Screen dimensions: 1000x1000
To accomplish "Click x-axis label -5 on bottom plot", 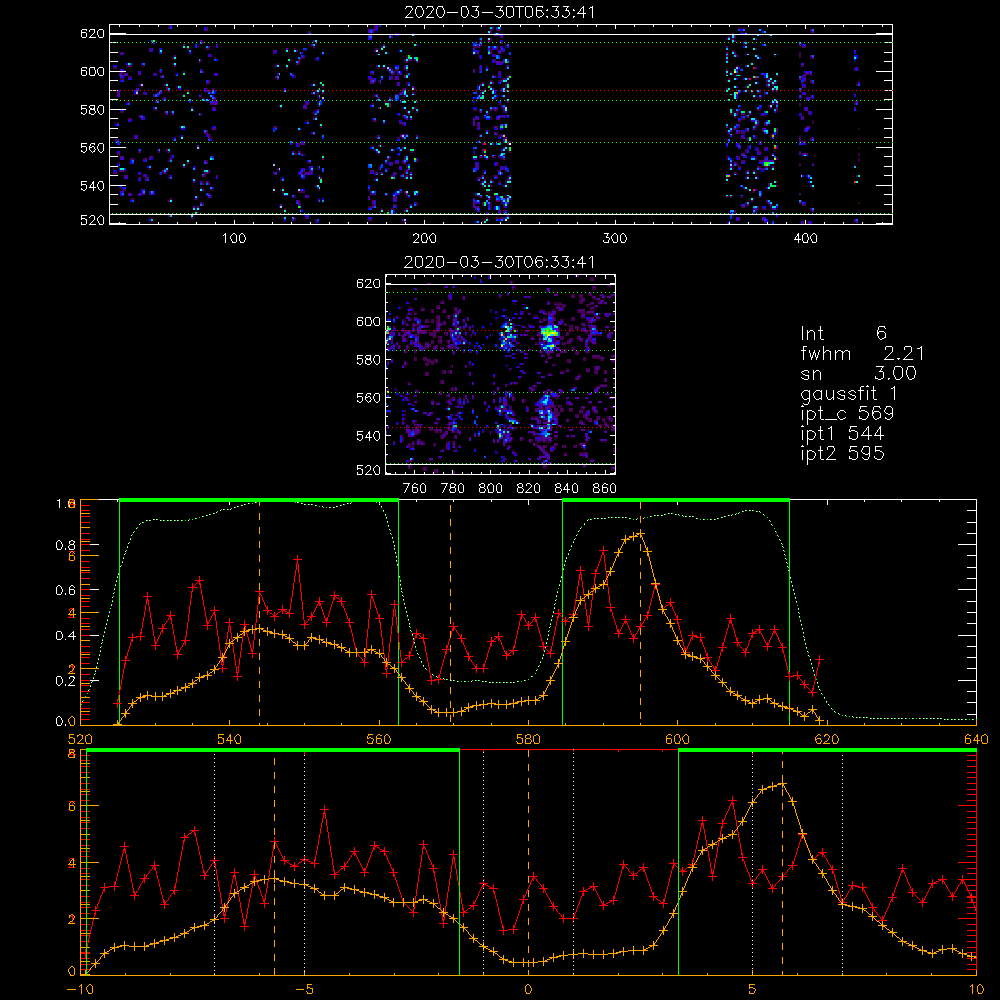I will coord(305,989).
